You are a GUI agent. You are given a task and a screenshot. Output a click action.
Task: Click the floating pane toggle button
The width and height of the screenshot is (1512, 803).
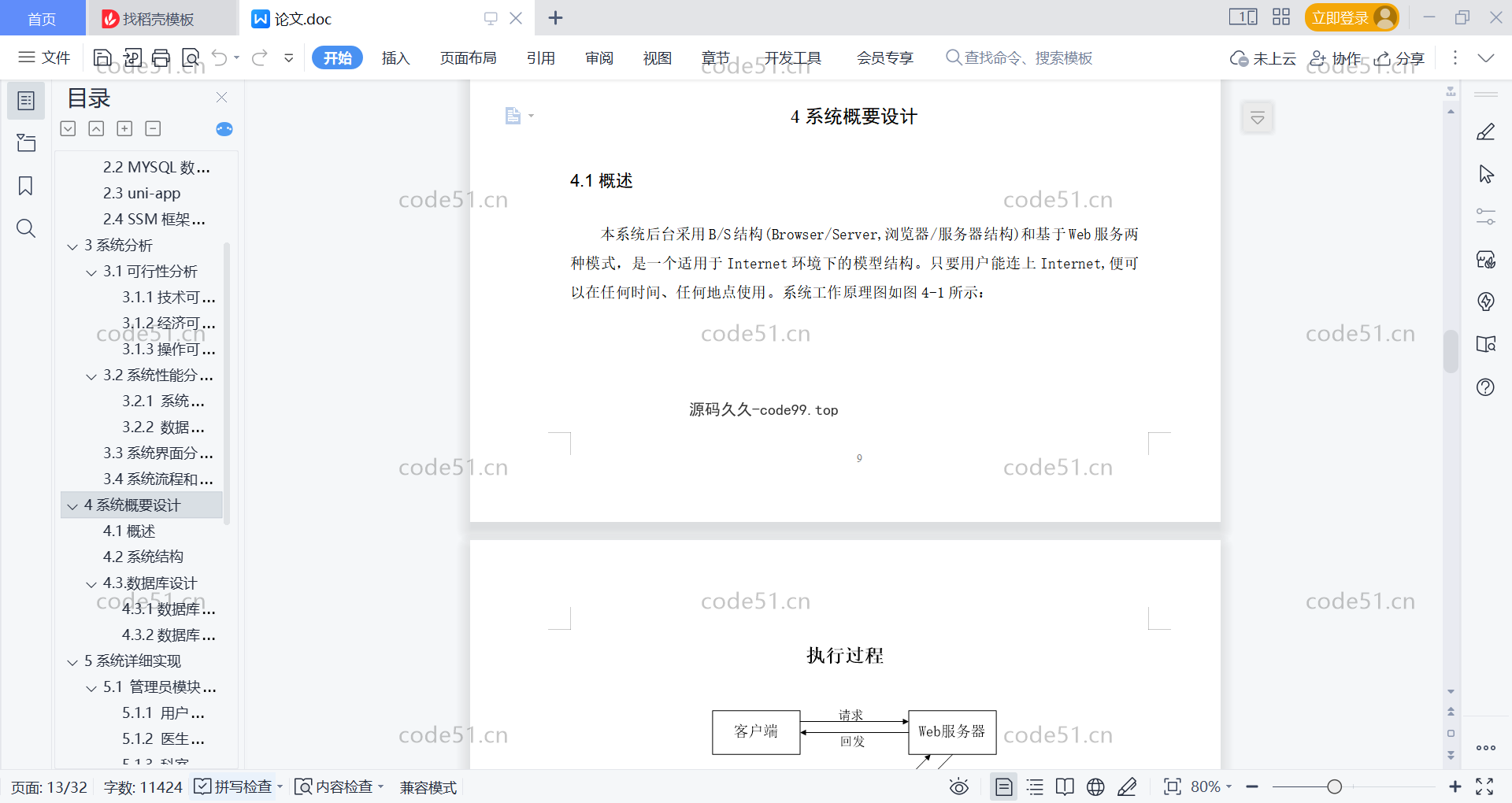pyautogui.click(x=1258, y=118)
